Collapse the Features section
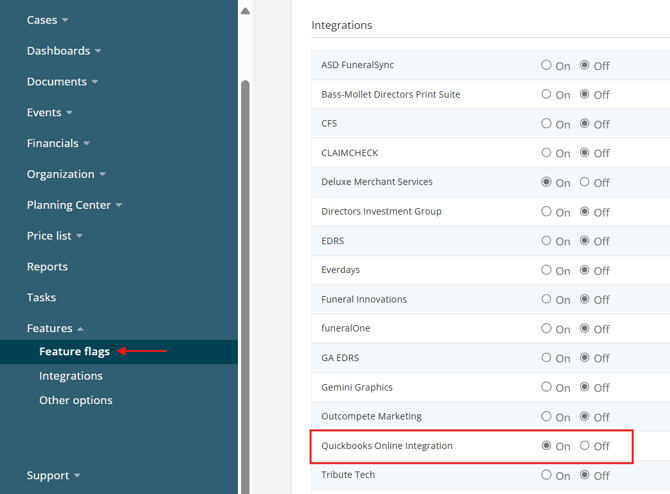Image resolution: width=670 pixels, height=494 pixels. pos(55,328)
